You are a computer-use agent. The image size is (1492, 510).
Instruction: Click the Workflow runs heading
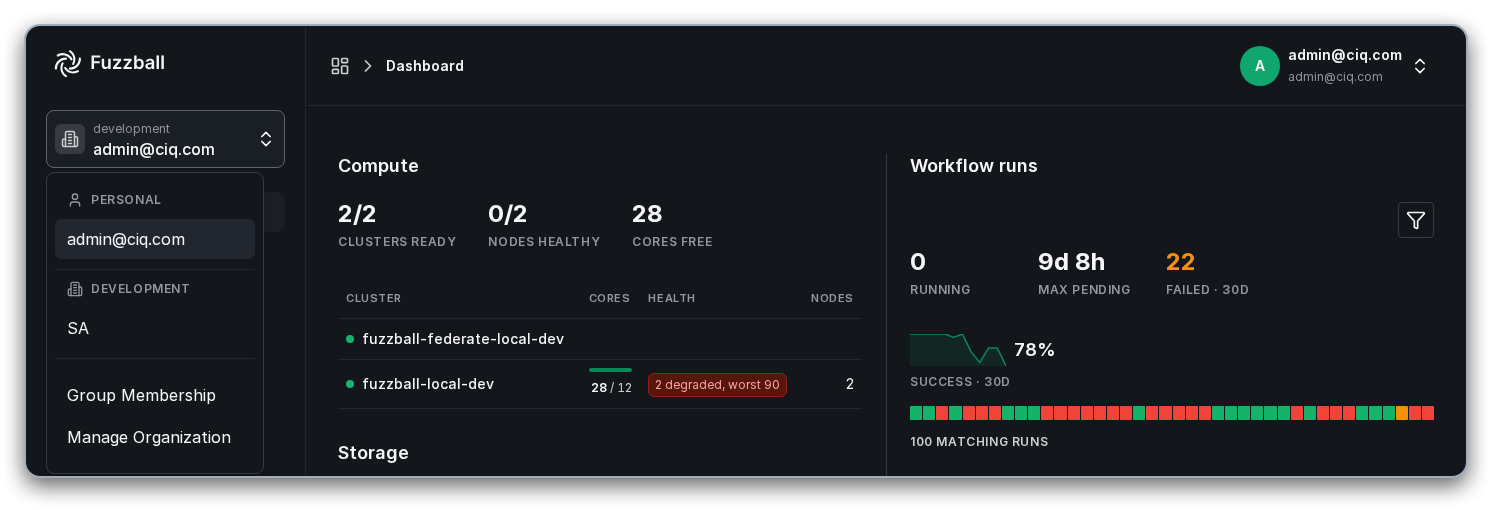[974, 166]
